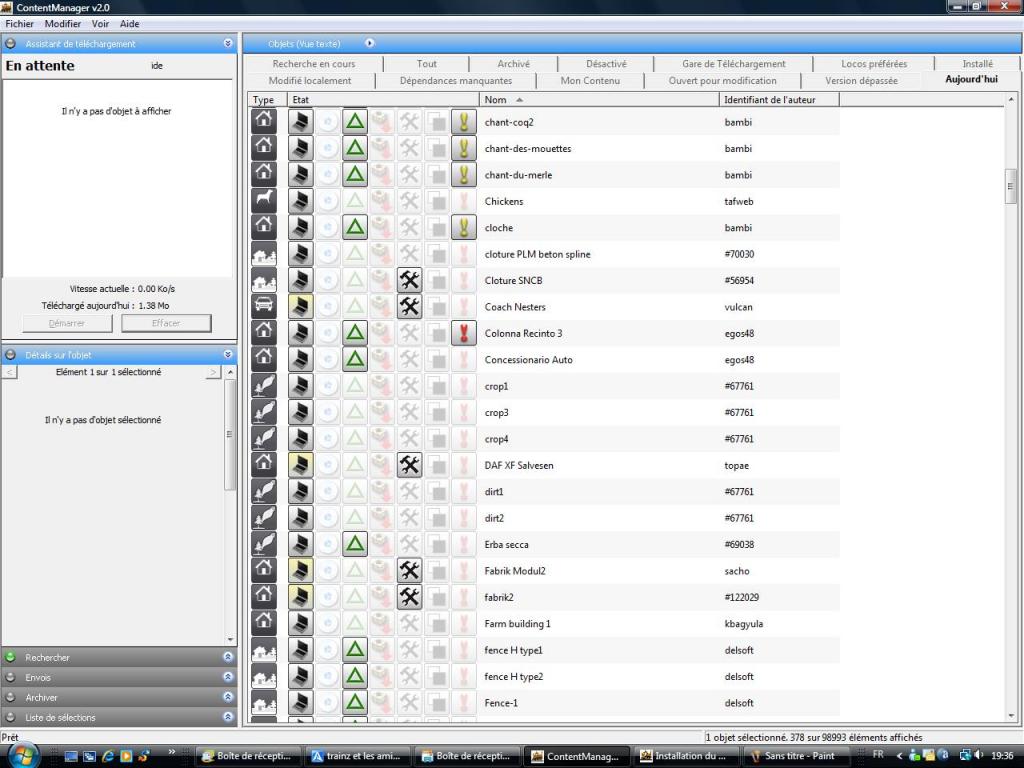The width and height of the screenshot is (1024, 768).
Task: Click the tools icon in the Cloture SNCB row
Action: (409, 280)
